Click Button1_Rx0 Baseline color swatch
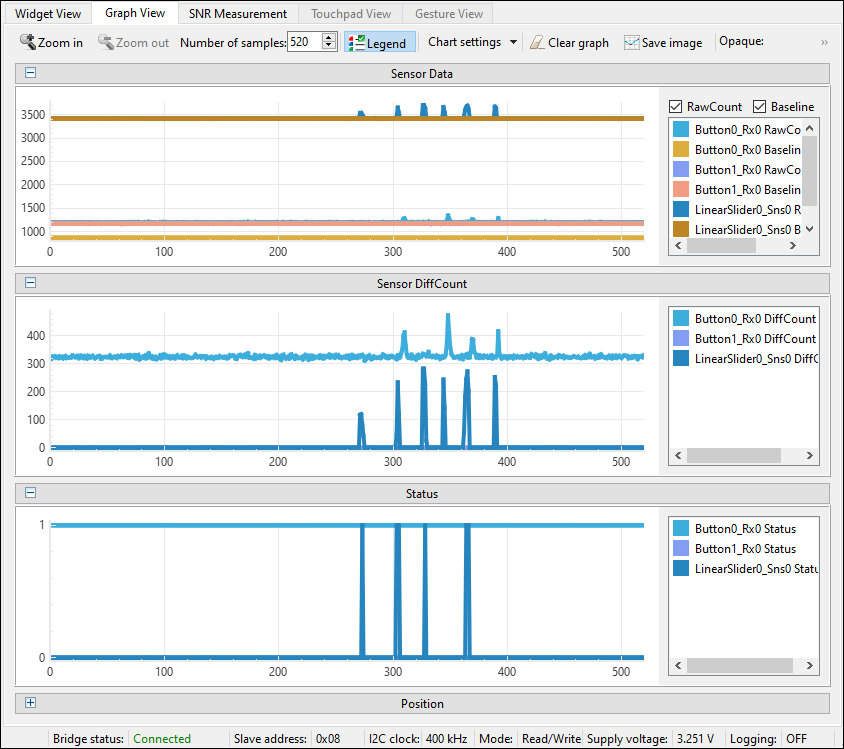844x749 pixels. pyautogui.click(x=681, y=189)
